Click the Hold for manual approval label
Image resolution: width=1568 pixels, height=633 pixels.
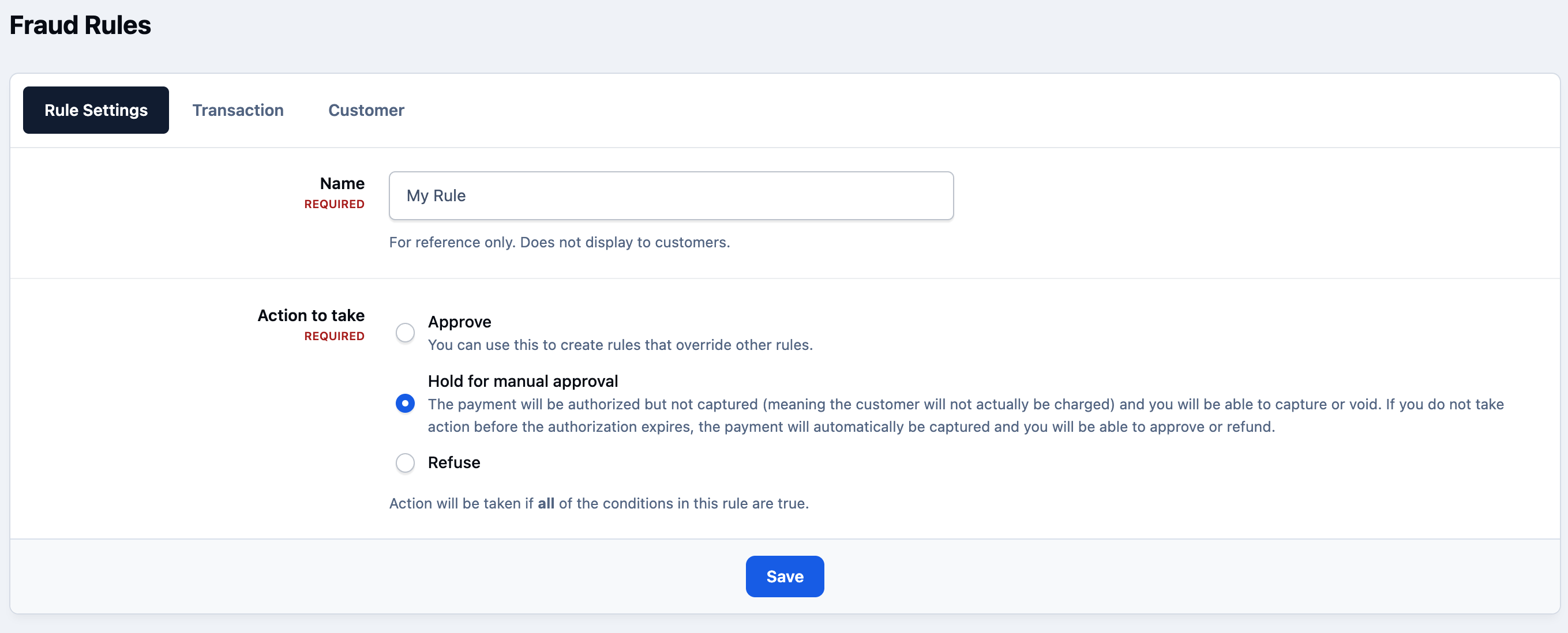click(522, 381)
